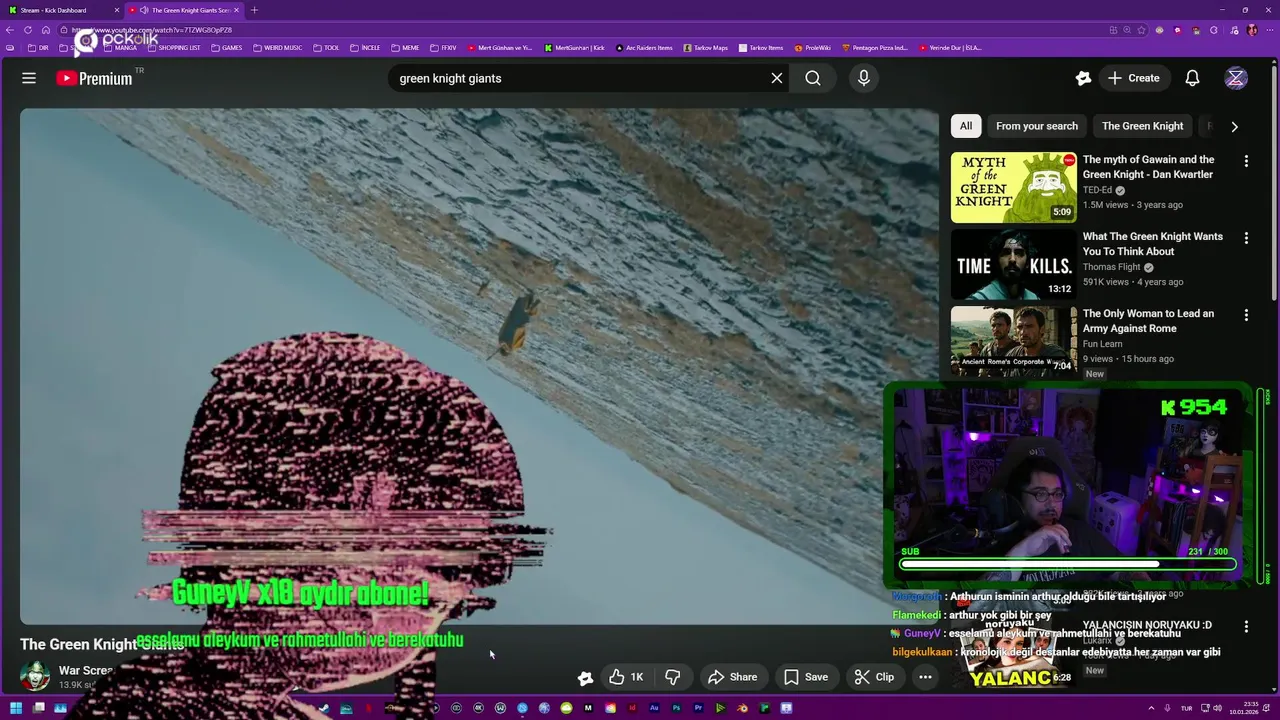Go to the YouTube Premium home logo
1280x720 pixels.
[95, 78]
